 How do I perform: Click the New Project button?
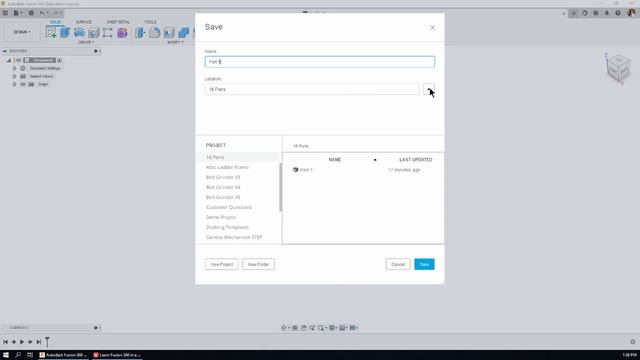(x=222, y=264)
